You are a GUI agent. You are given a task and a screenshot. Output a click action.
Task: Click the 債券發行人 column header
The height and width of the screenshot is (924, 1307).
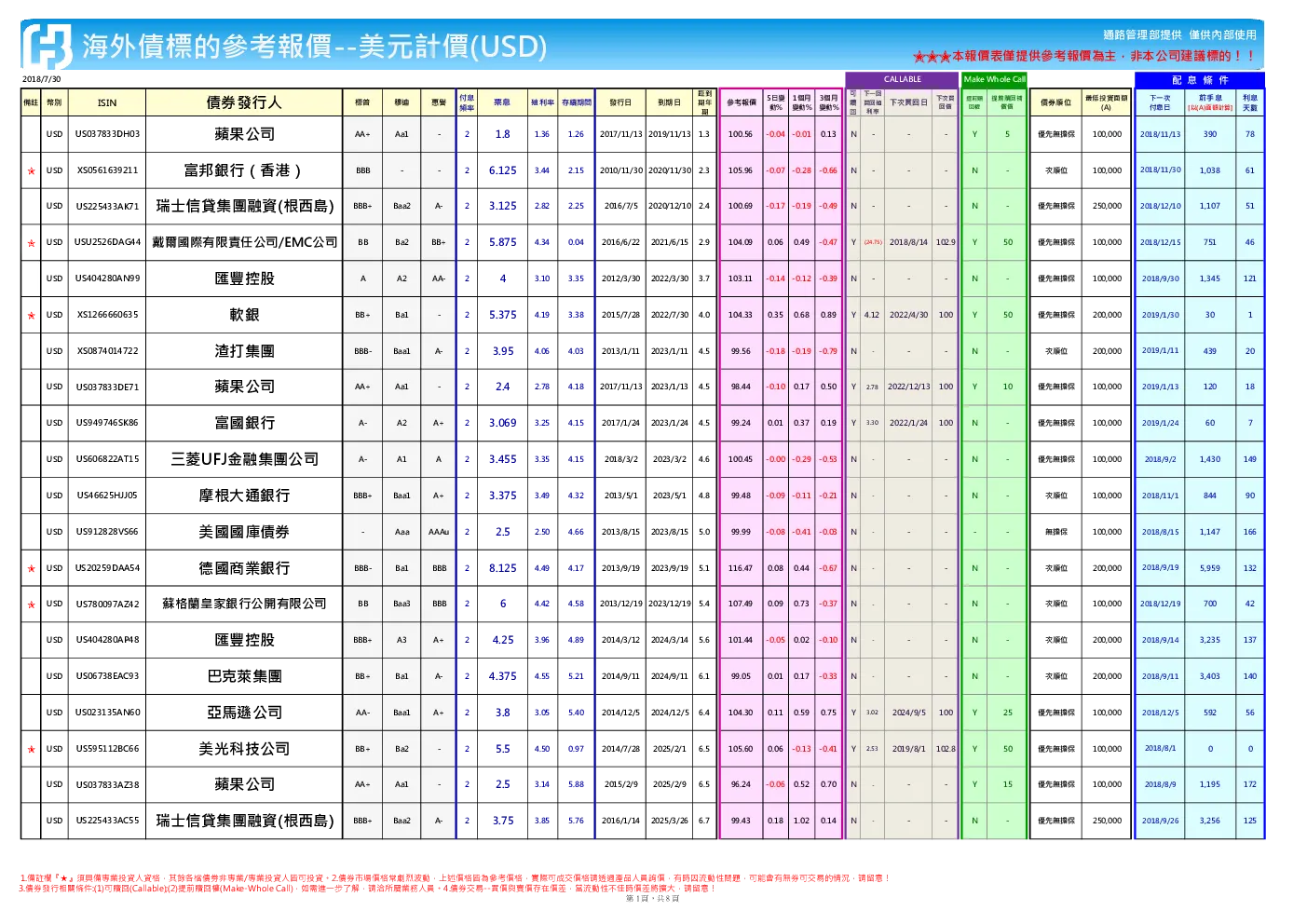[x=244, y=102]
